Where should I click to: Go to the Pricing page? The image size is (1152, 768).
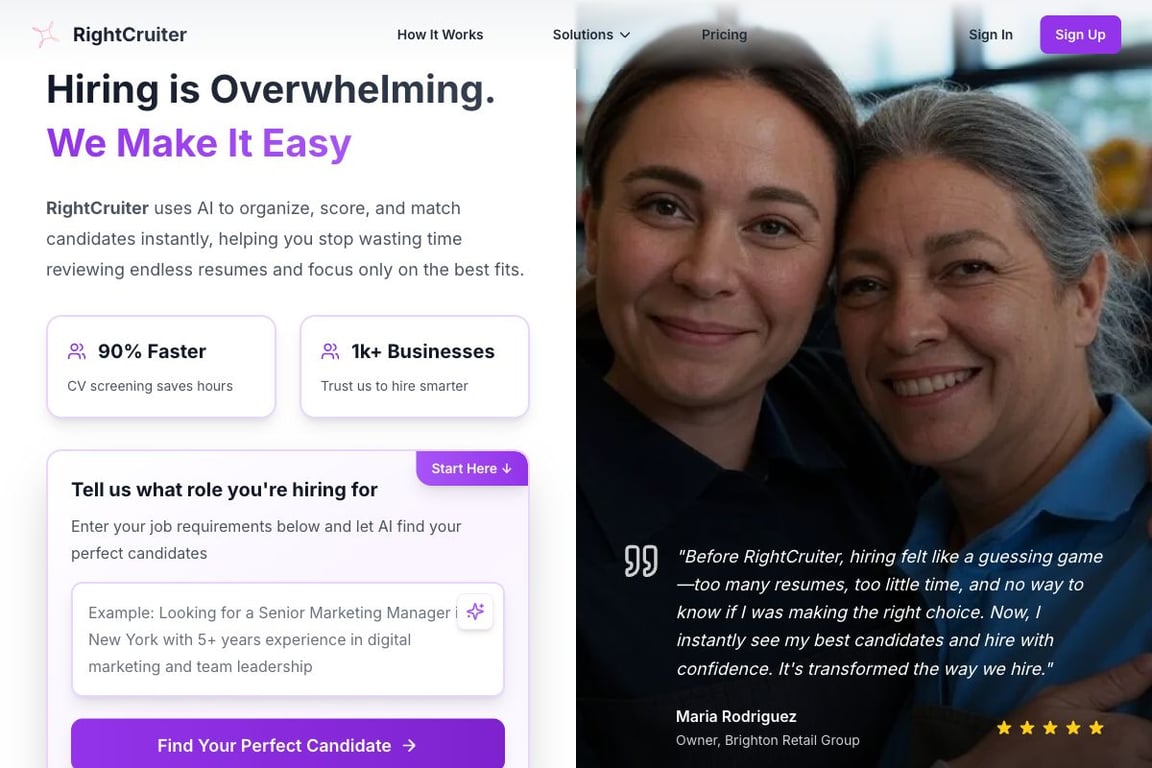(724, 35)
